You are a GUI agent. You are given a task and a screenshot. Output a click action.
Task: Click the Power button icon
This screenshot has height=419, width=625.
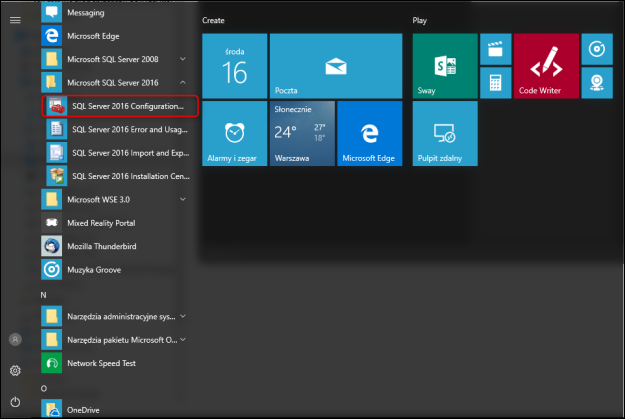coord(15,401)
